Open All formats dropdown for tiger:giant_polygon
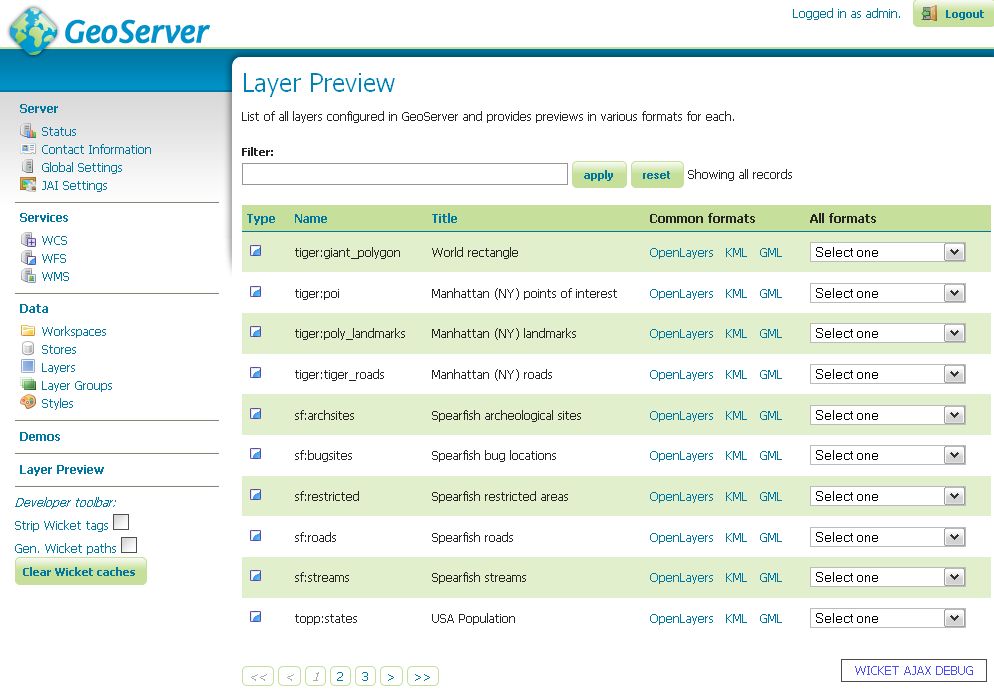Viewport: 994px width, 692px height. coord(888,252)
